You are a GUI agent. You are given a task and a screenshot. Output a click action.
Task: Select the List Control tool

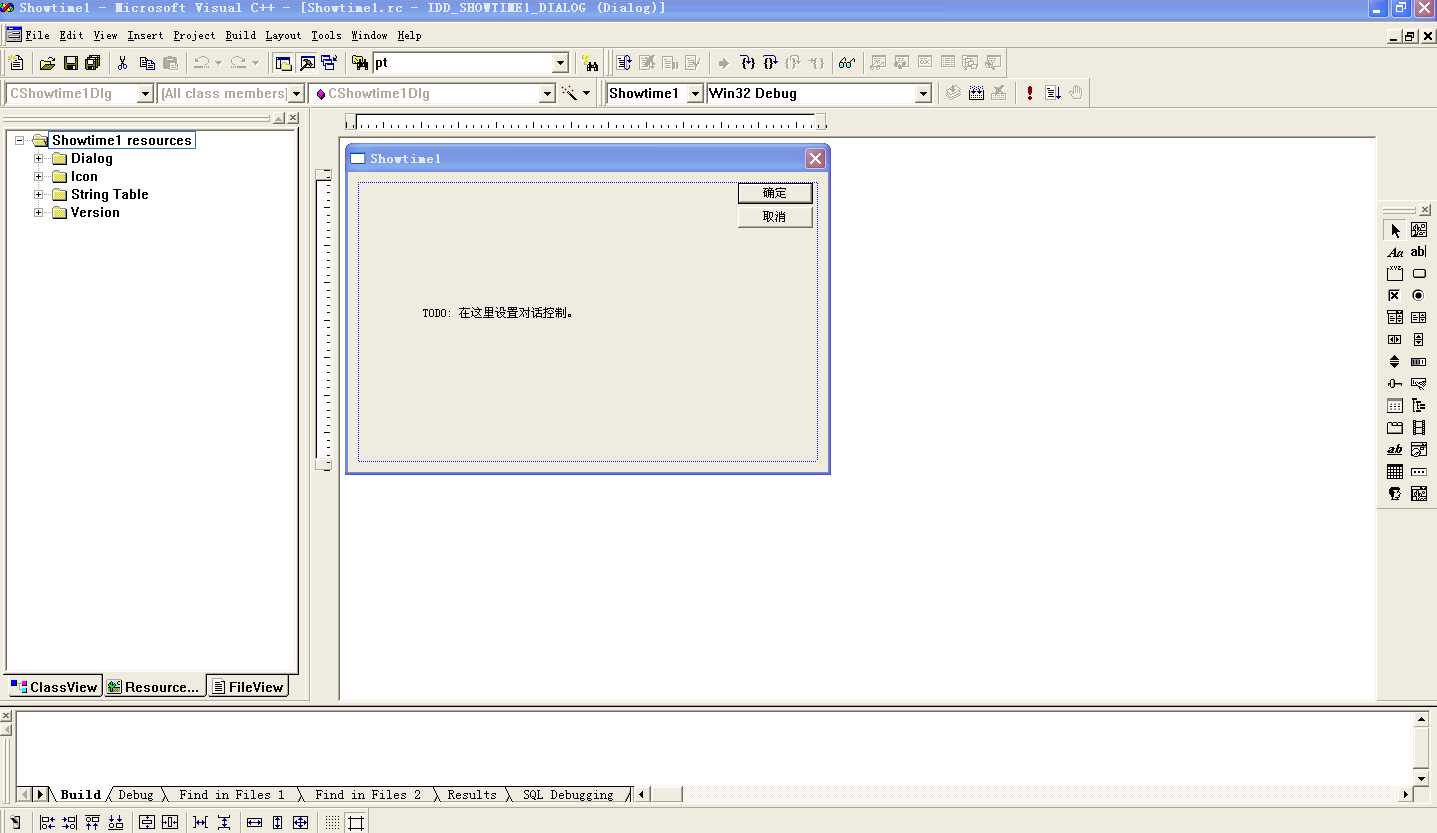1395,406
